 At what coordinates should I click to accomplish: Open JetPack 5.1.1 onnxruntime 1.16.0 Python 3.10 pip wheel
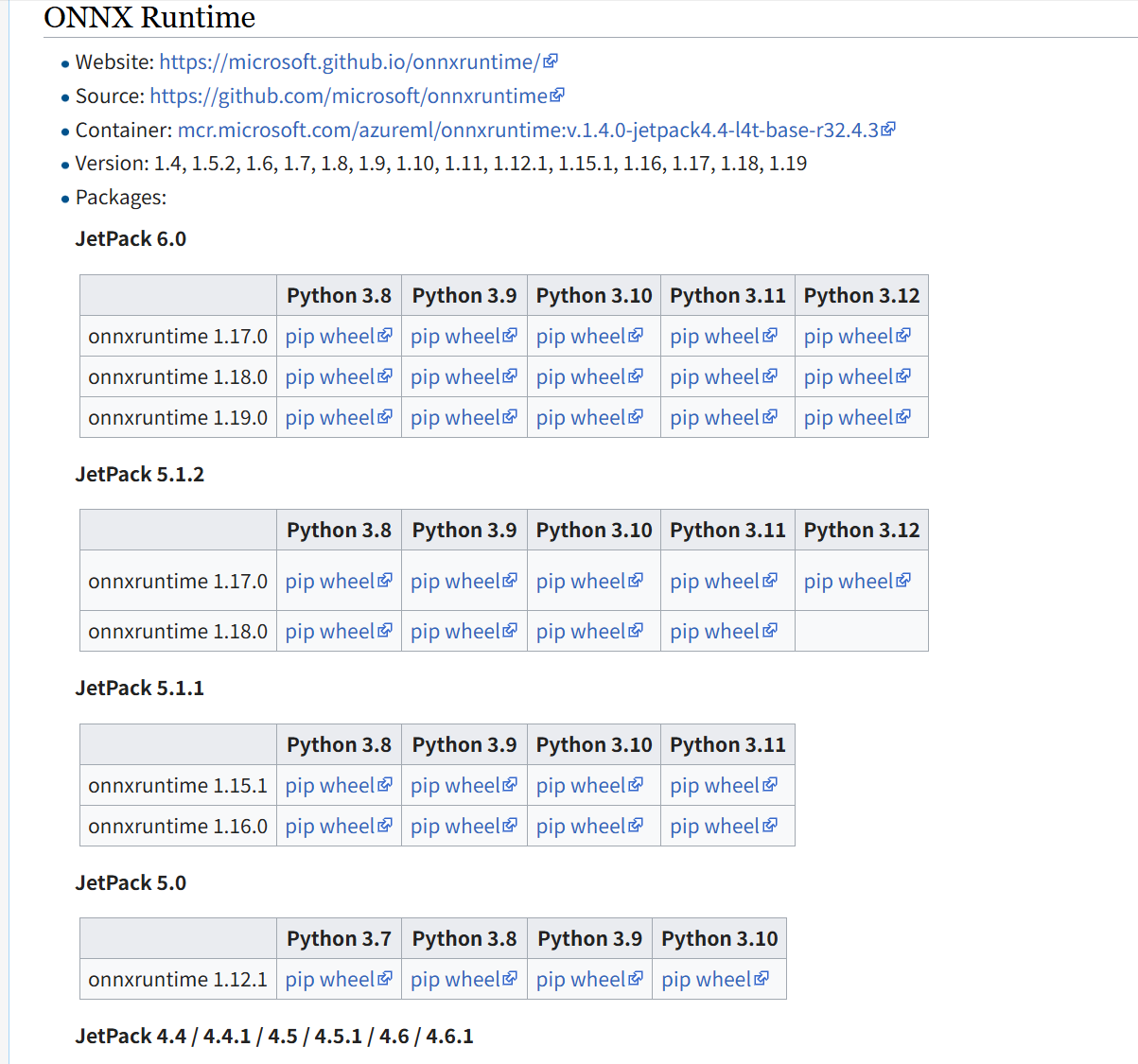pyautogui.click(x=589, y=827)
